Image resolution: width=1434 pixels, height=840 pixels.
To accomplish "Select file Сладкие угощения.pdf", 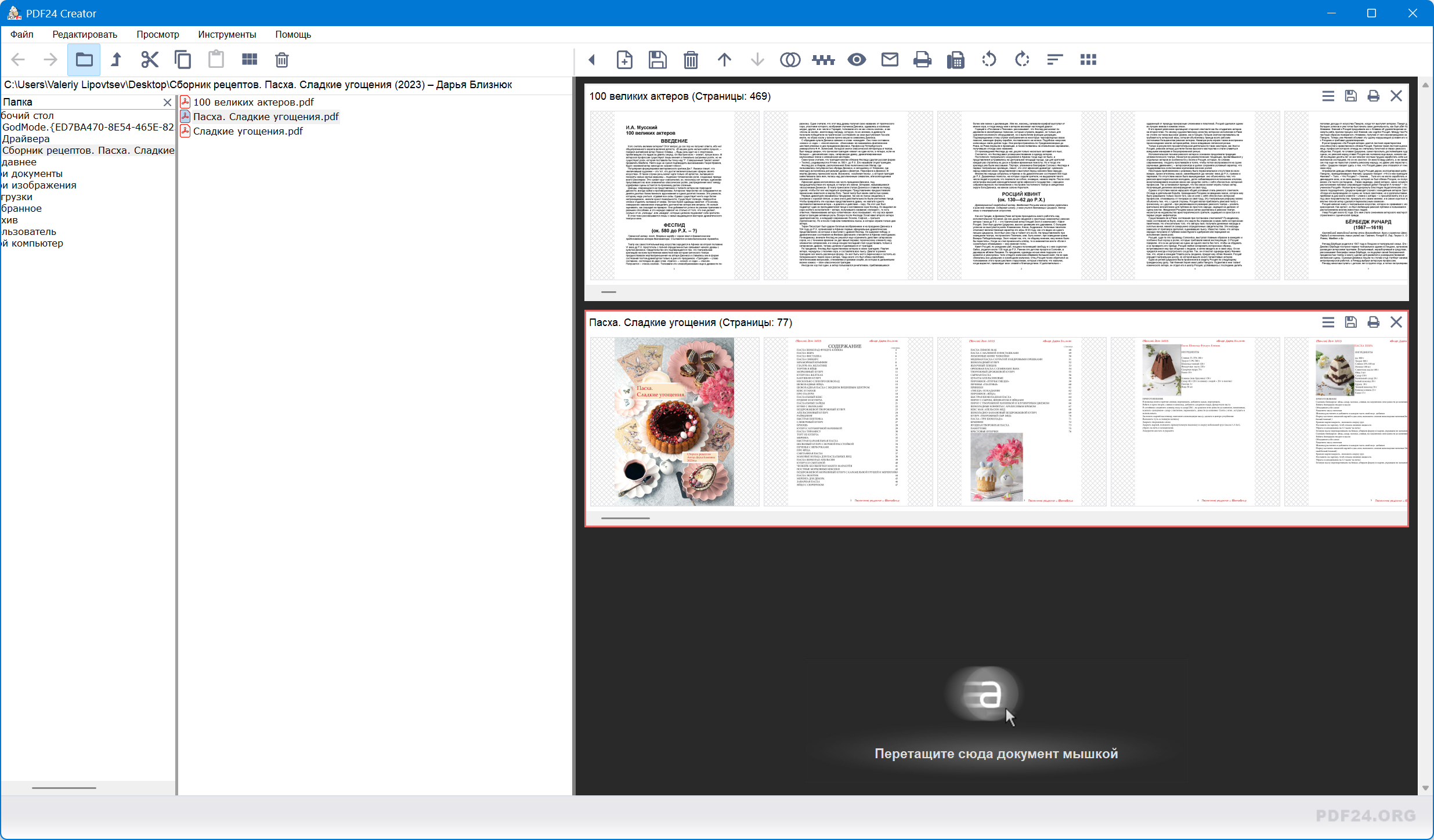I will click(248, 131).
